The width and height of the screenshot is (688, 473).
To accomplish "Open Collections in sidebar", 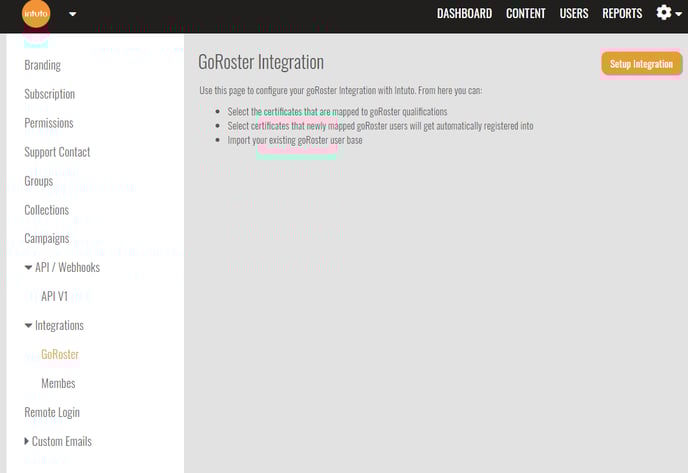I will point(47,210).
